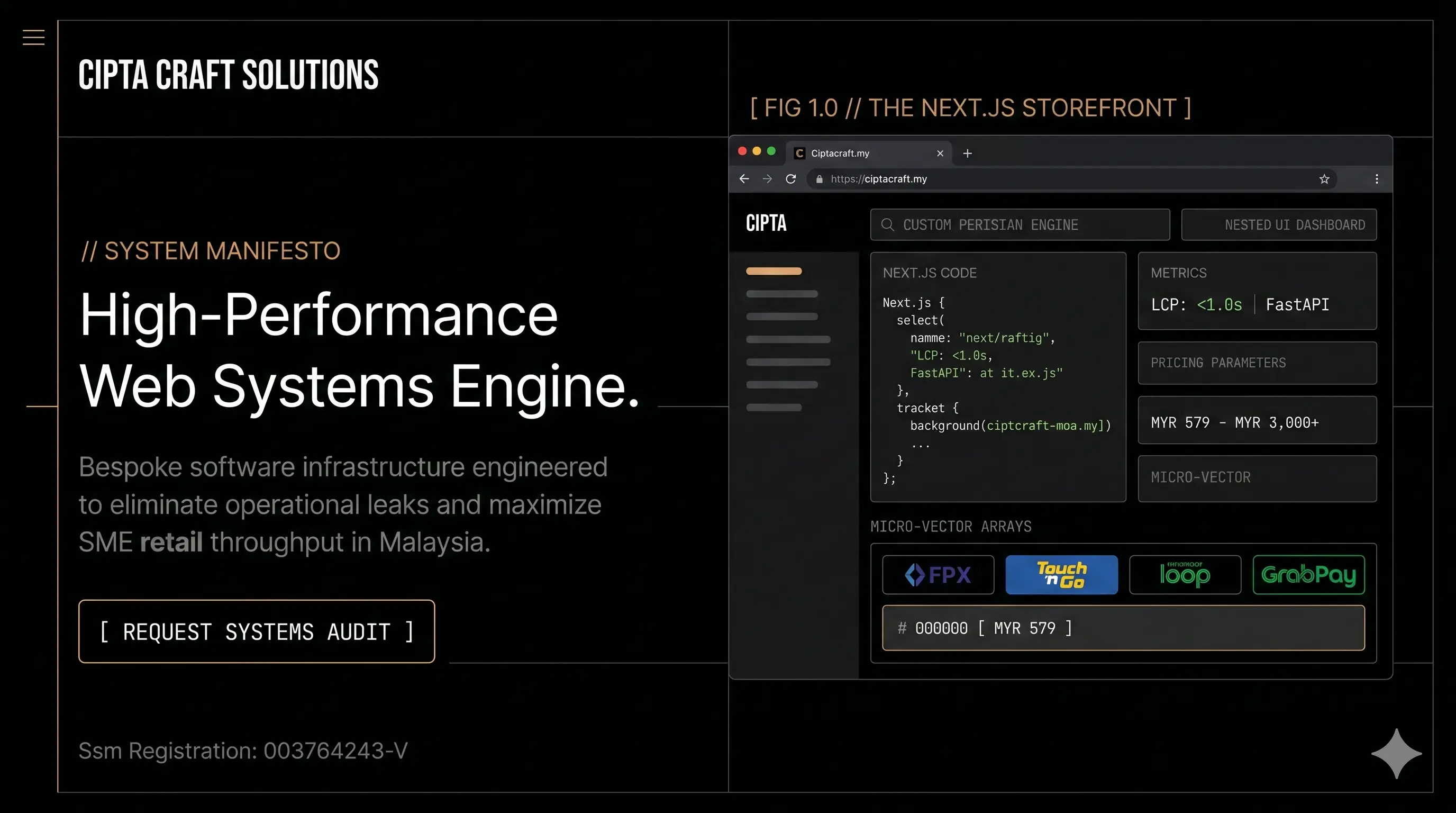Viewport: 1456px width, 813px height.
Task: Click the ciptcraft-moa.my code text
Action: coord(1045,425)
